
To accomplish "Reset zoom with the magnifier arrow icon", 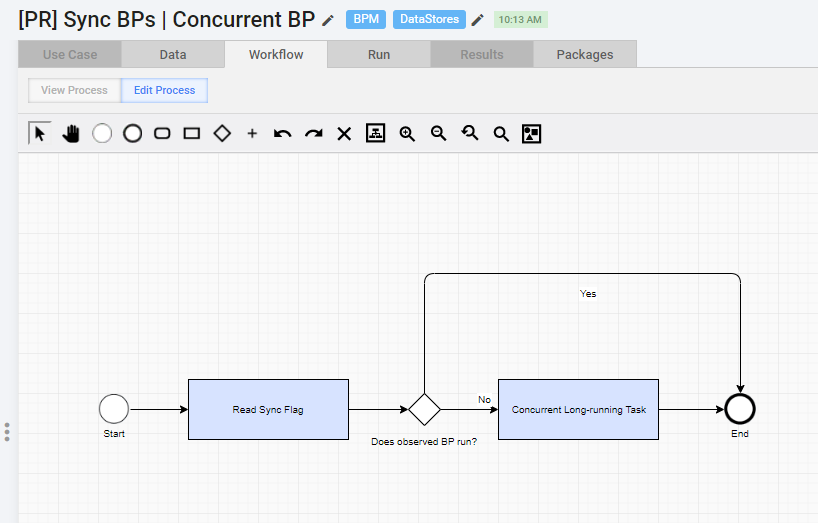I will (470, 133).
